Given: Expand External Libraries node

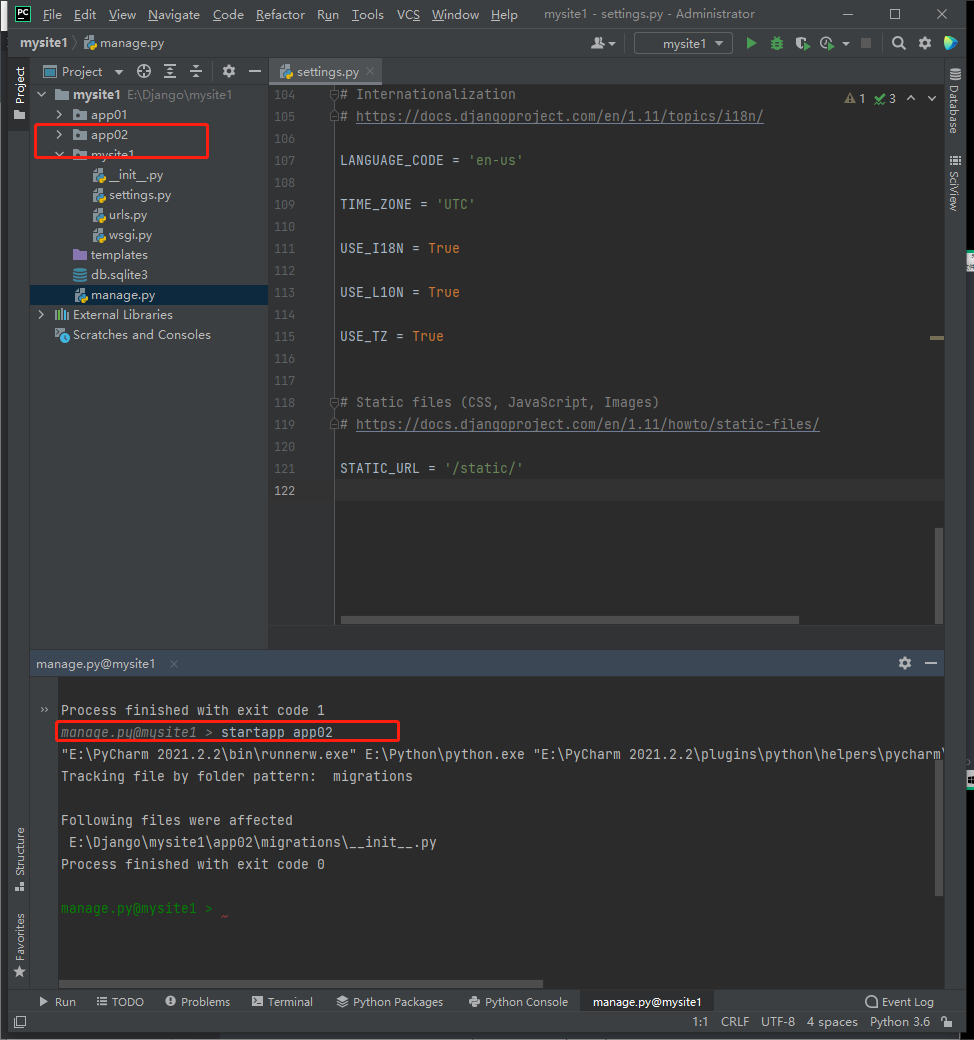Looking at the screenshot, I should 42,314.
